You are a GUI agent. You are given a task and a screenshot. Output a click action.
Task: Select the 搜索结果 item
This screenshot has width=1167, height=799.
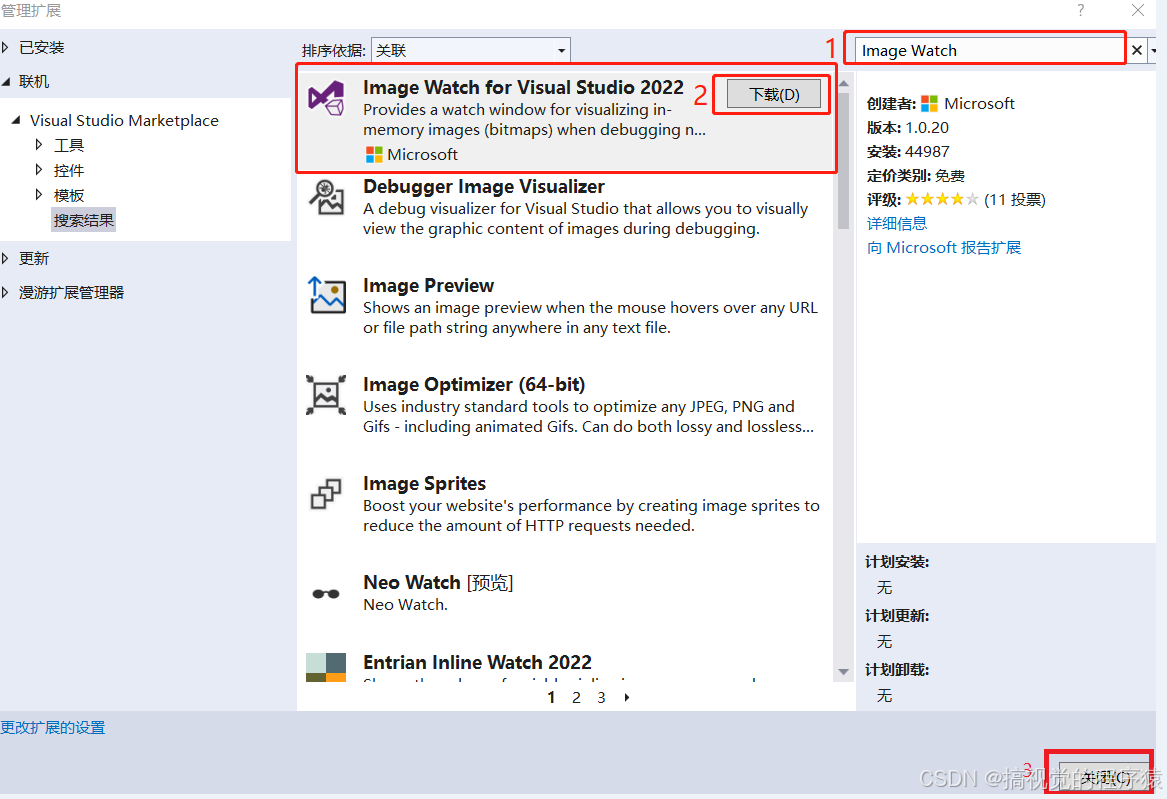(83, 219)
